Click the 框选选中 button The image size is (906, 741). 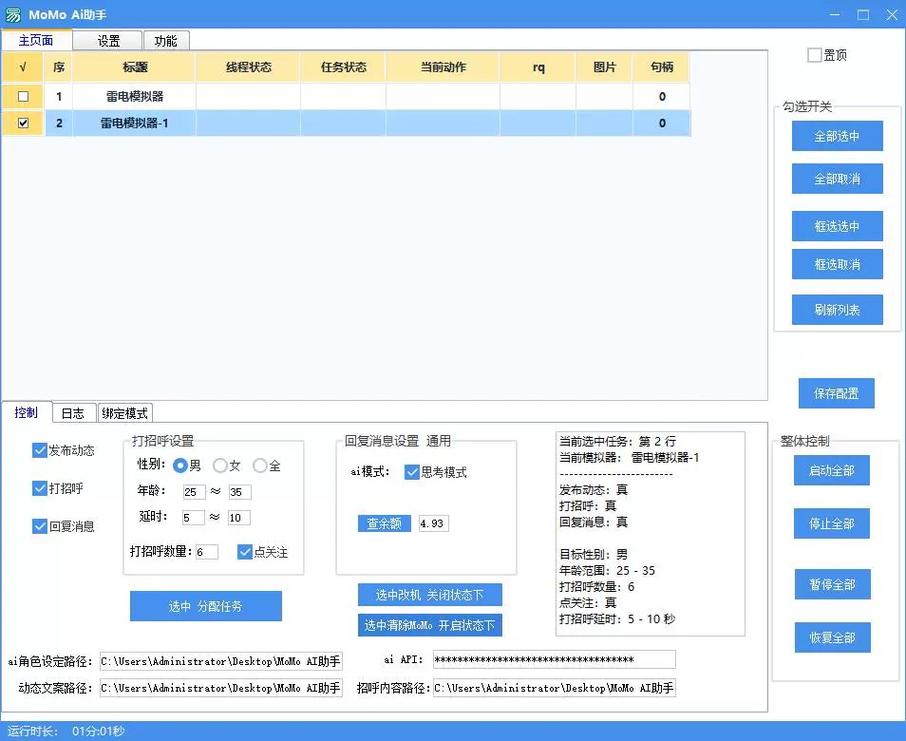tap(837, 226)
